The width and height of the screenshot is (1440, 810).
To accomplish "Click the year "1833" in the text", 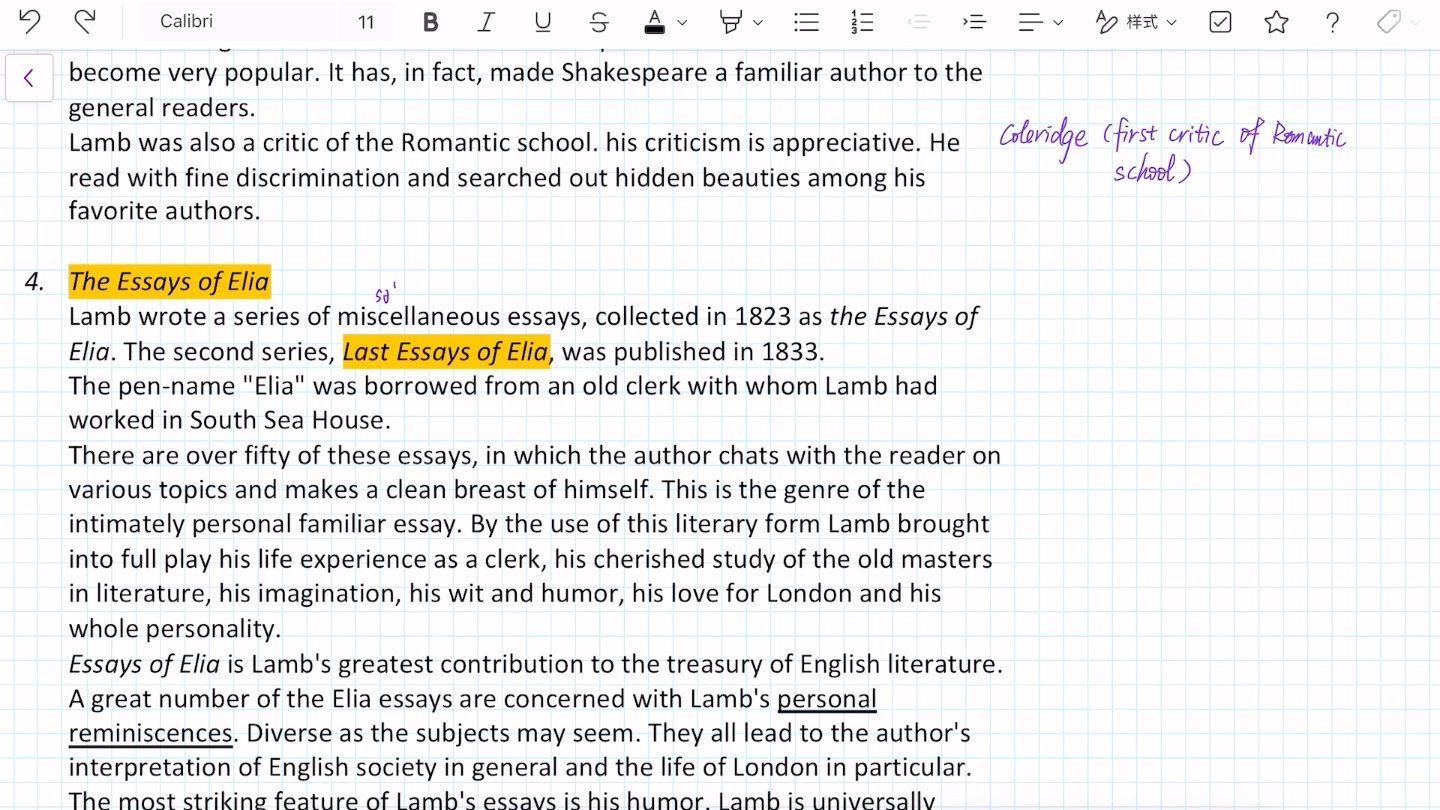I will pyautogui.click(x=789, y=352).
